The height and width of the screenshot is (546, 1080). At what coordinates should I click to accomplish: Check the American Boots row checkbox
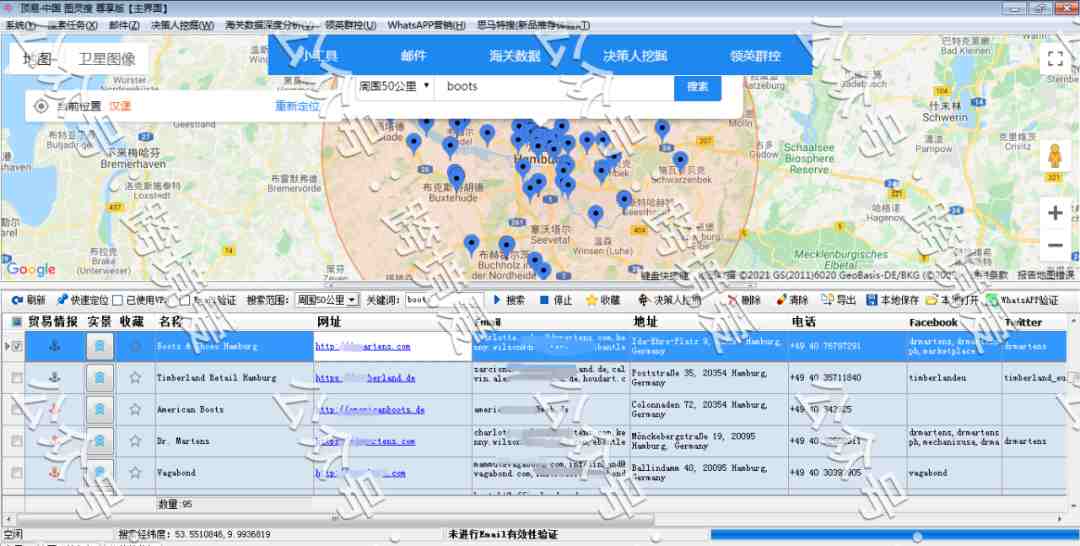click(x=17, y=410)
